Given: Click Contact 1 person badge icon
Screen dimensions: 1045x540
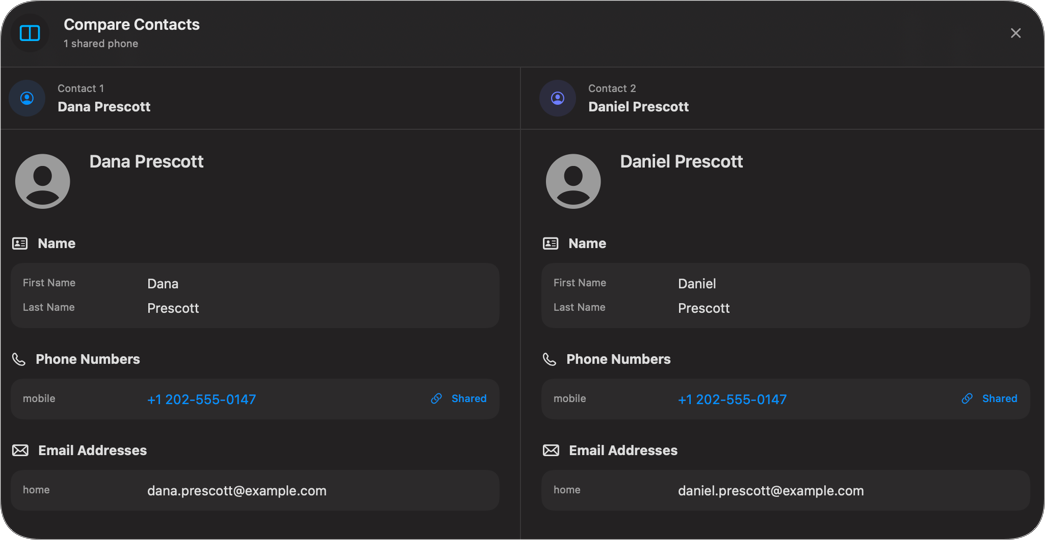Looking at the screenshot, I should (x=27, y=99).
